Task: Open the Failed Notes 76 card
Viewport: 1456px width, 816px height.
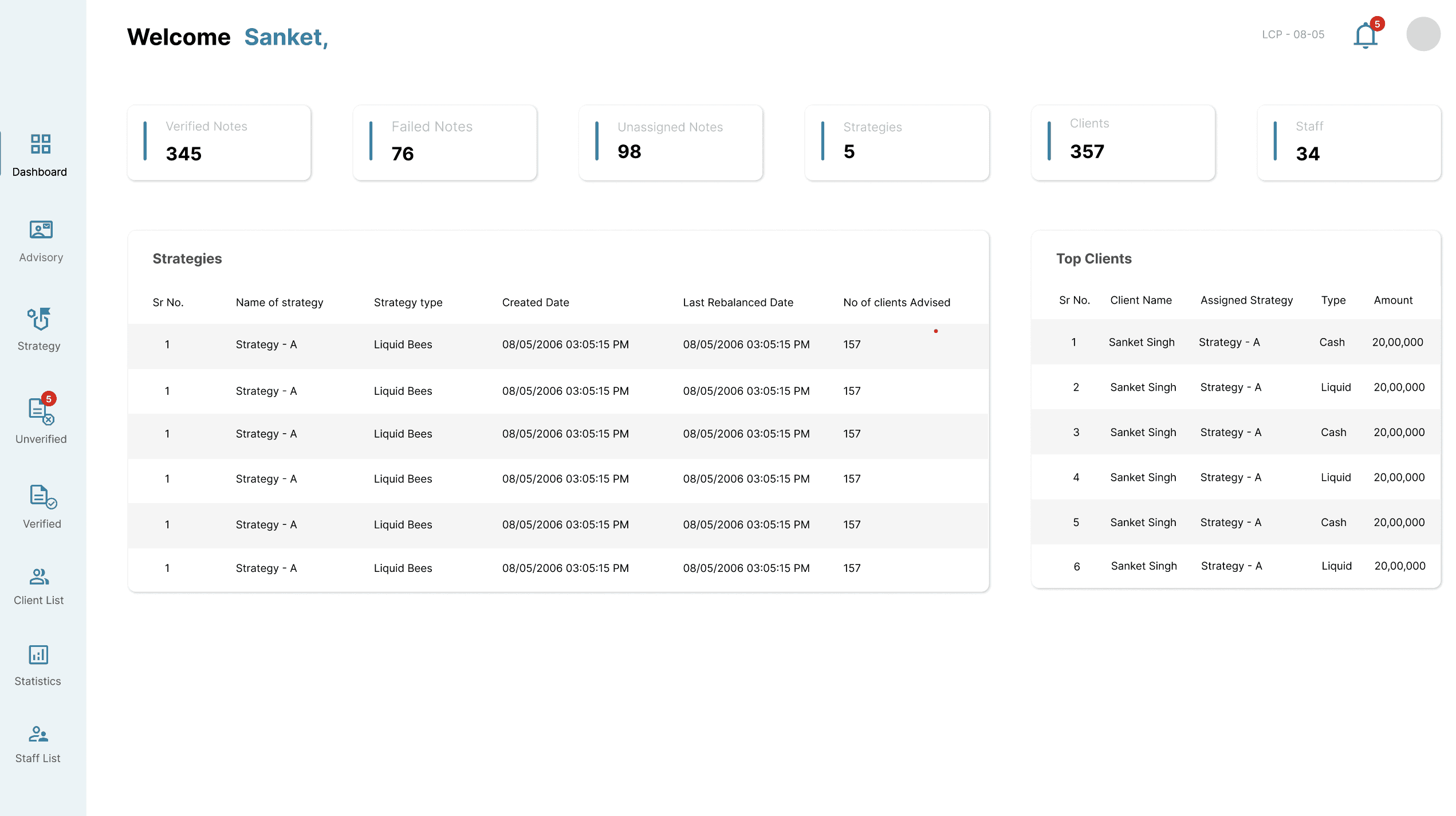Action: click(444, 143)
